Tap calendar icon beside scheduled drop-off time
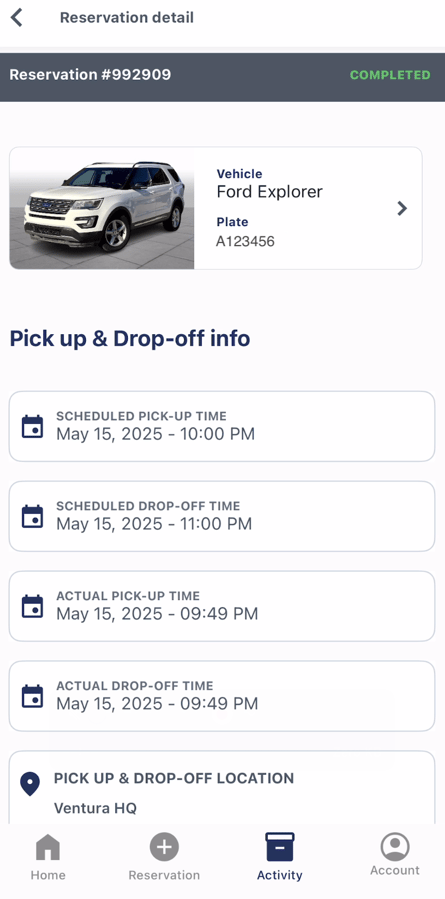Image resolution: width=445 pixels, height=899 pixels. click(32, 516)
